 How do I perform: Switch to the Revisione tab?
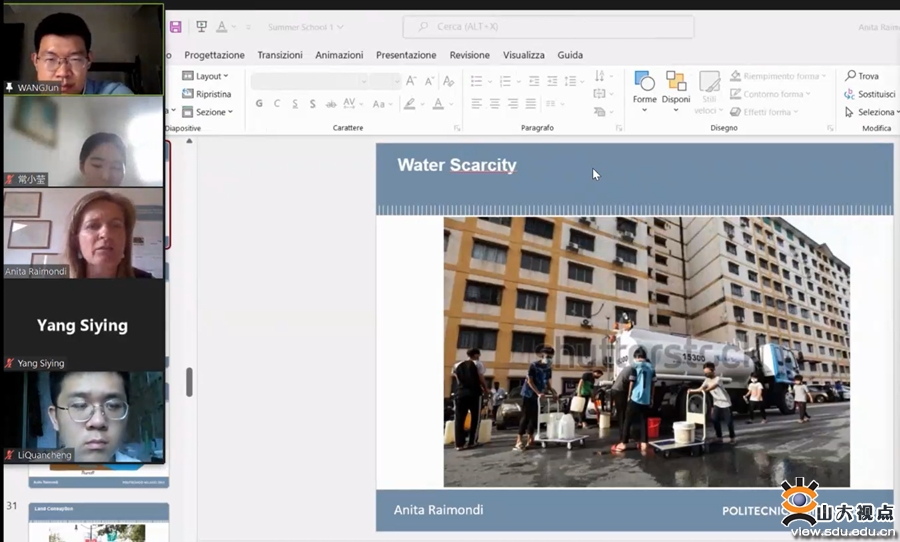pyautogui.click(x=469, y=55)
